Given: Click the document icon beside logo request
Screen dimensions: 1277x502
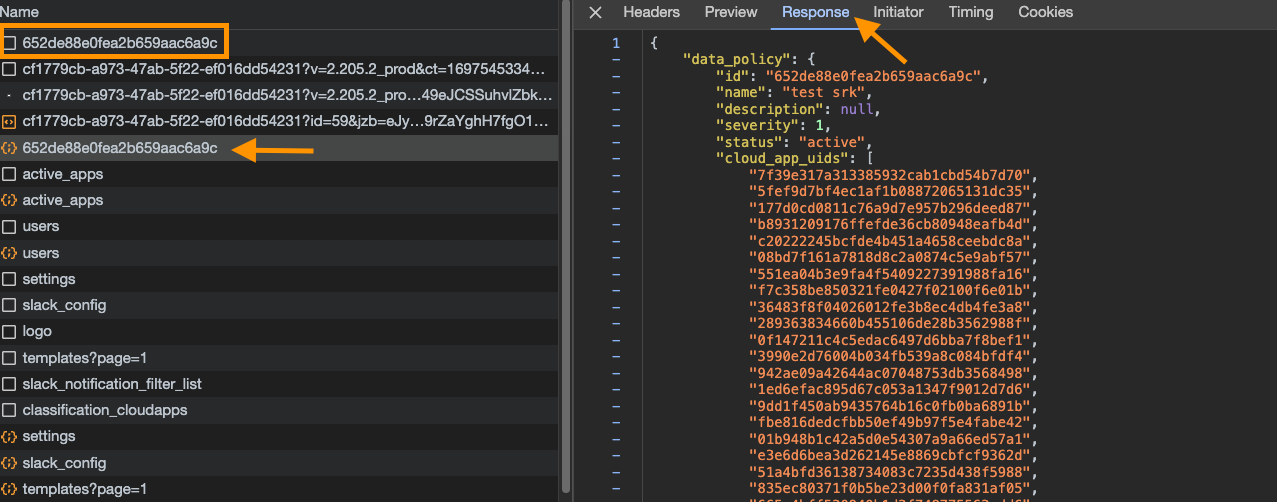Looking at the screenshot, I should pyautogui.click(x=10, y=331).
